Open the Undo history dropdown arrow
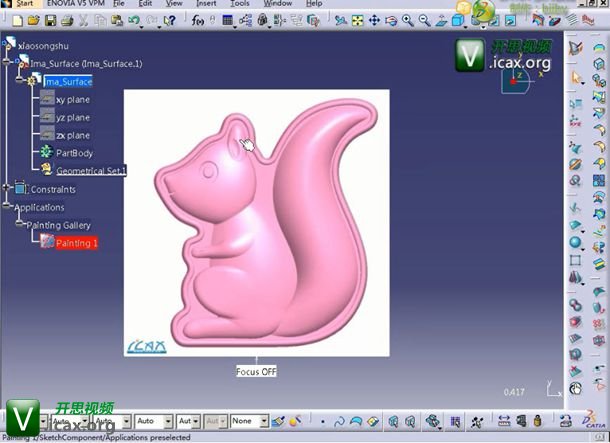 pos(142,27)
